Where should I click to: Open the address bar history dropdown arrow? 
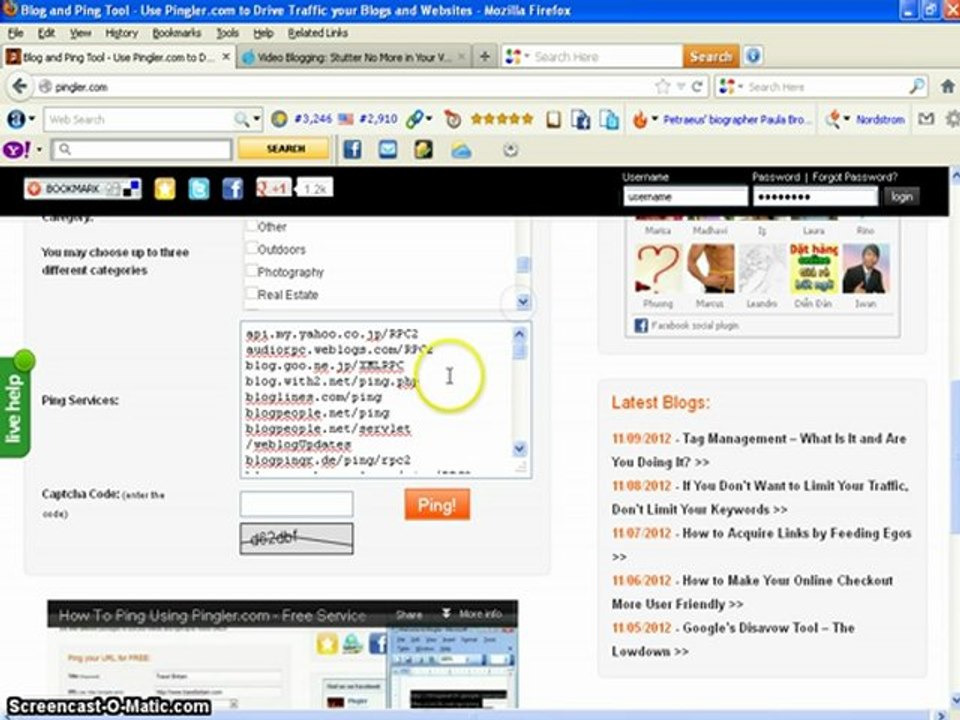coord(680,87)
